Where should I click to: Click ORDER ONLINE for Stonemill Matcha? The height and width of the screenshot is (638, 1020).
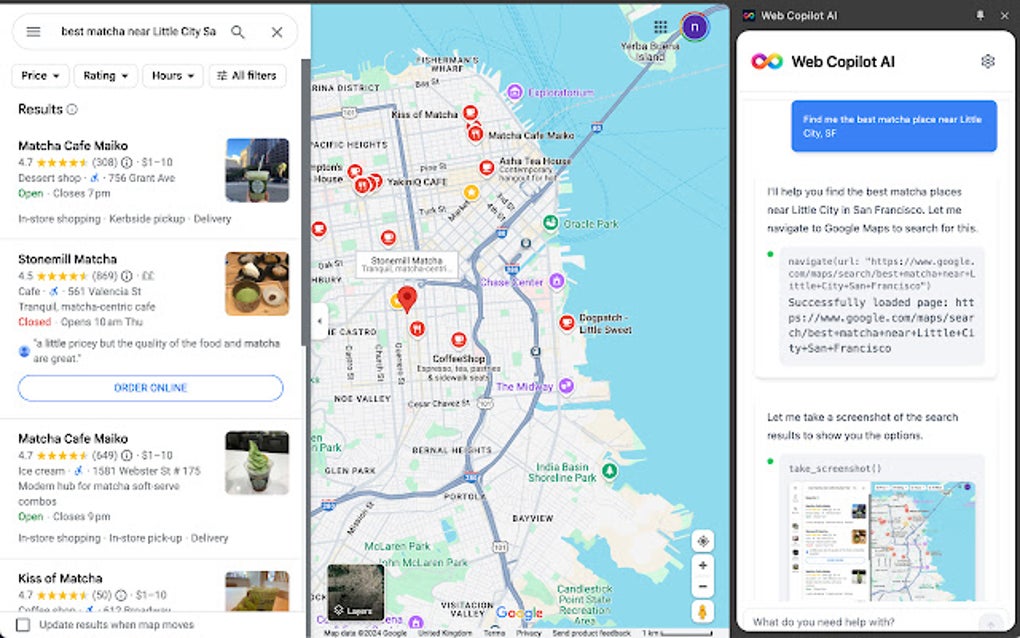[150, 387]
